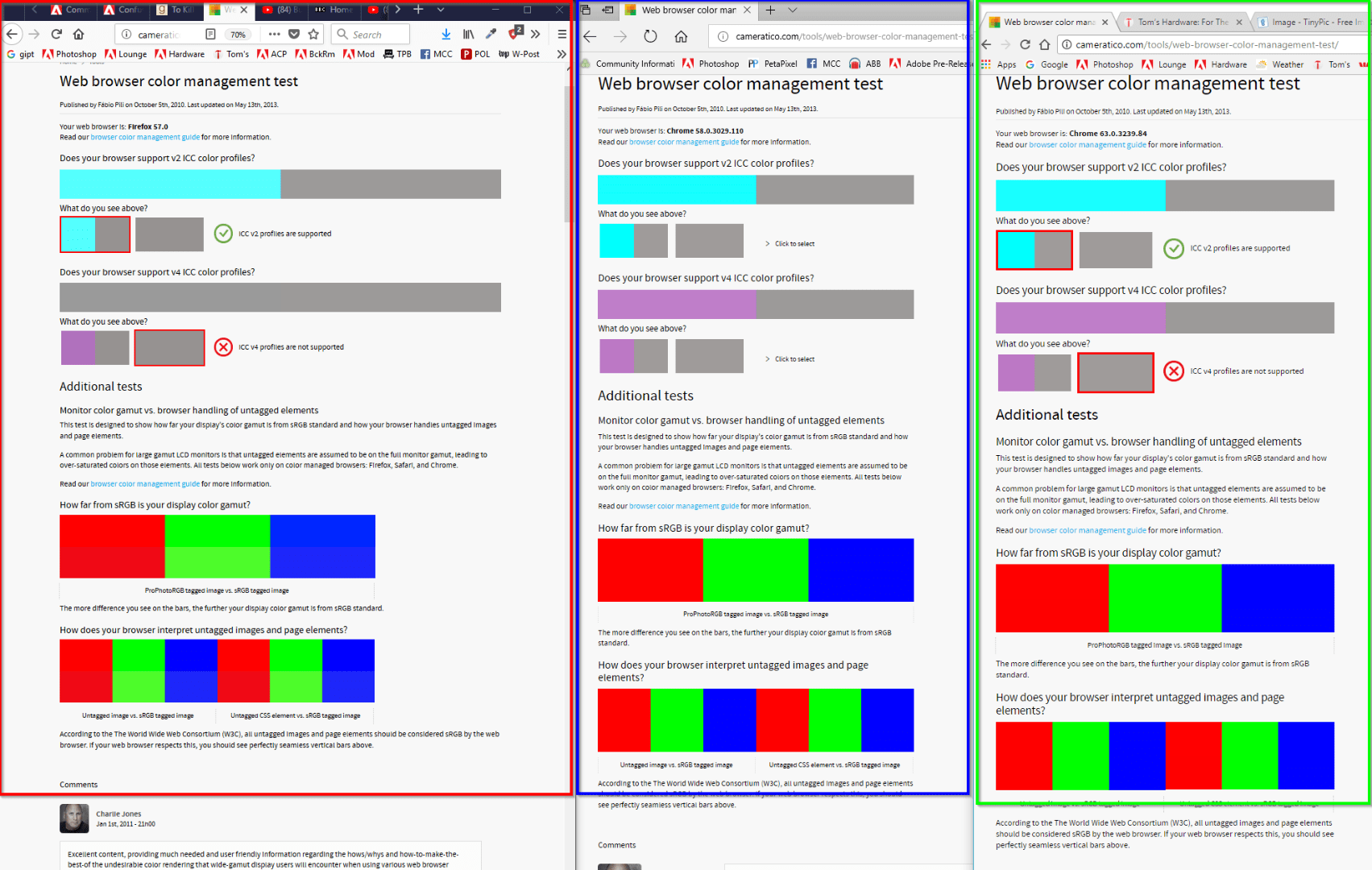Image resolution: width=1372 pixels, height=870 pixels.
Task: Select the Firefox eyedropper color picker icon
Action: click(491, 34)
